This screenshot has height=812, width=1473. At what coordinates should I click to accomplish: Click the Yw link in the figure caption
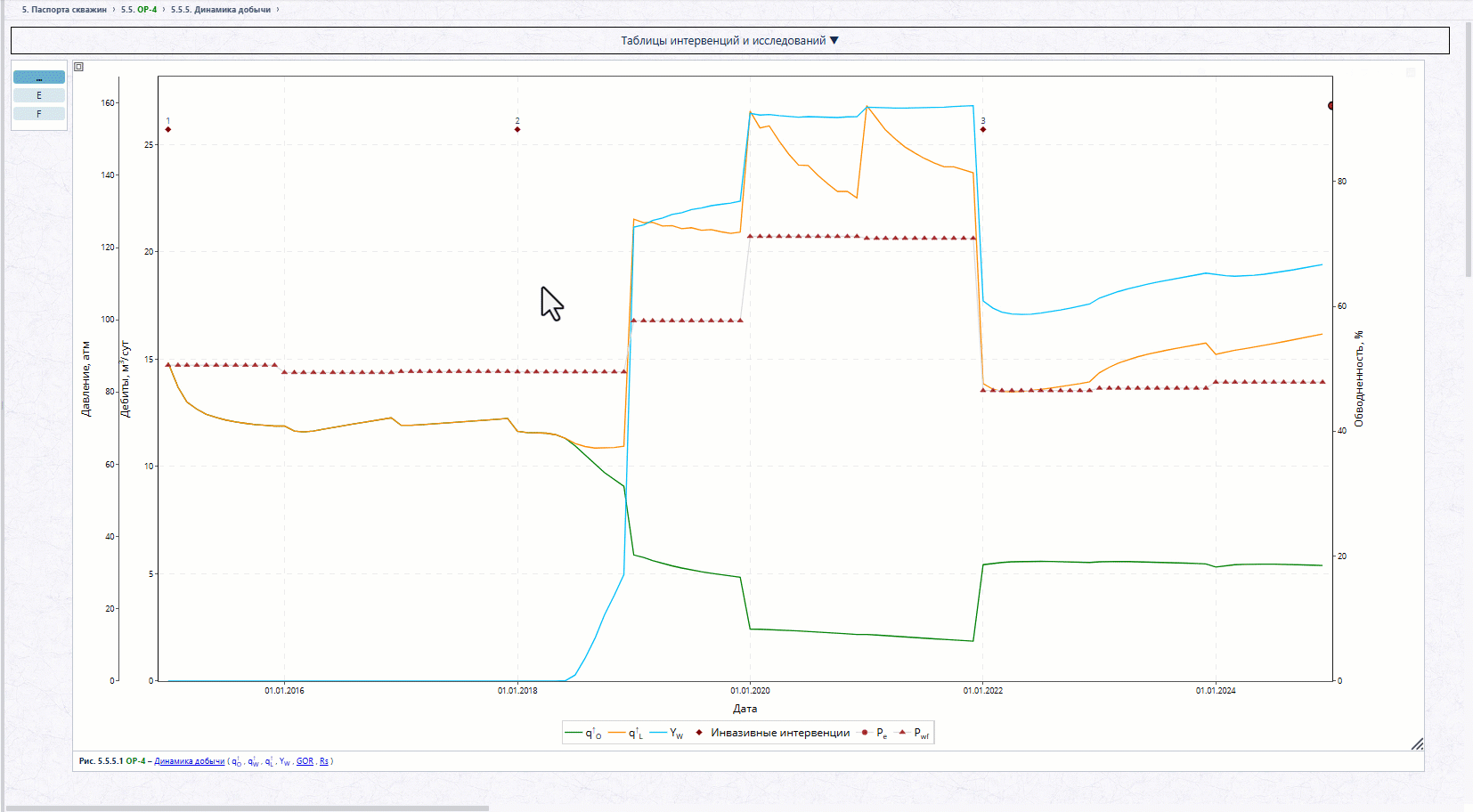click(284, 761)
